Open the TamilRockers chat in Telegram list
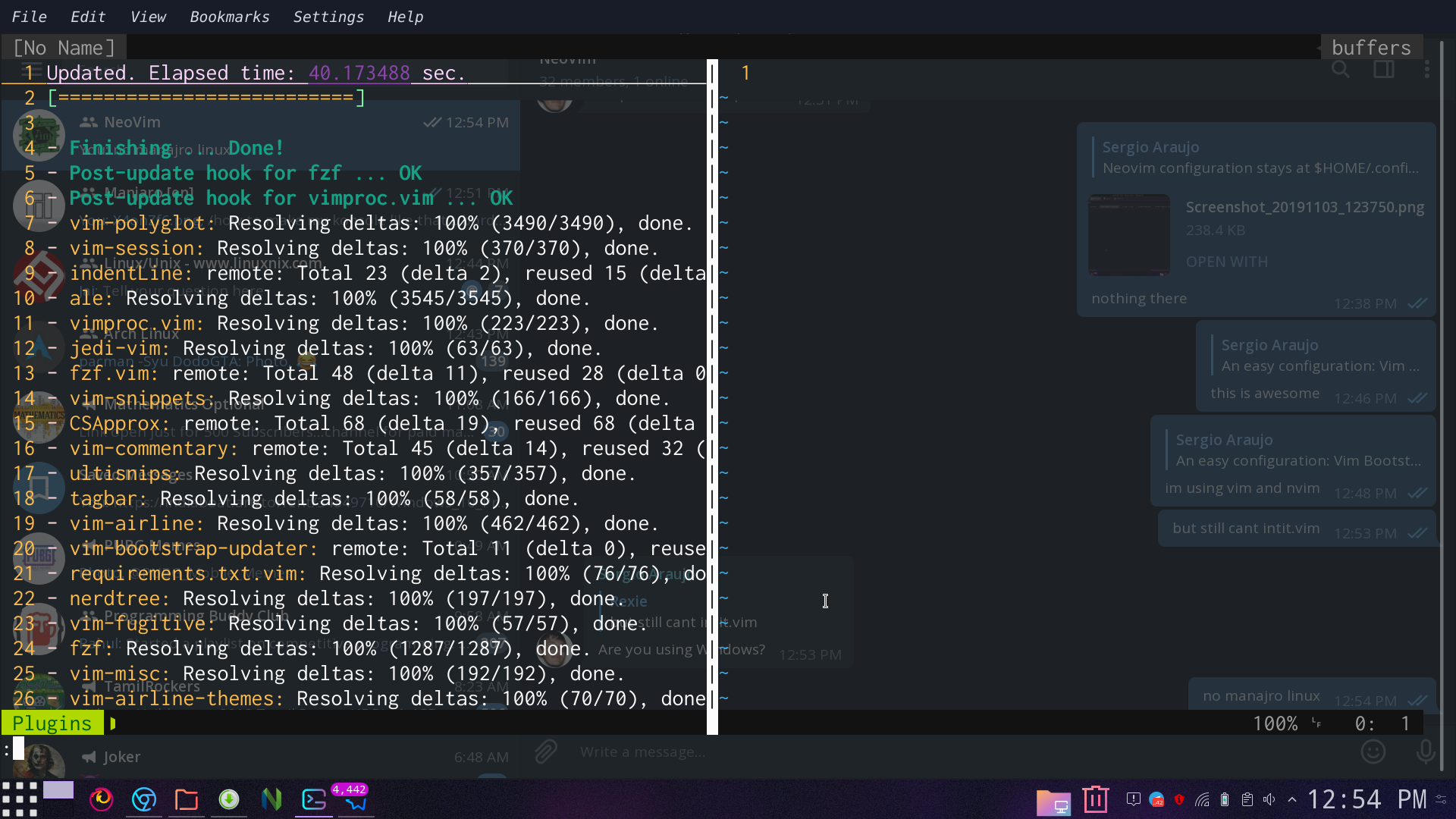 260,694
